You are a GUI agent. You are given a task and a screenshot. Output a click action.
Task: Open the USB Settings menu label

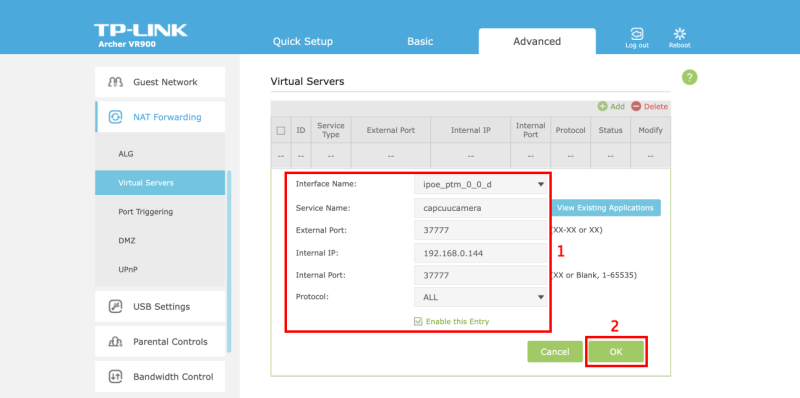tap(161, 307)
